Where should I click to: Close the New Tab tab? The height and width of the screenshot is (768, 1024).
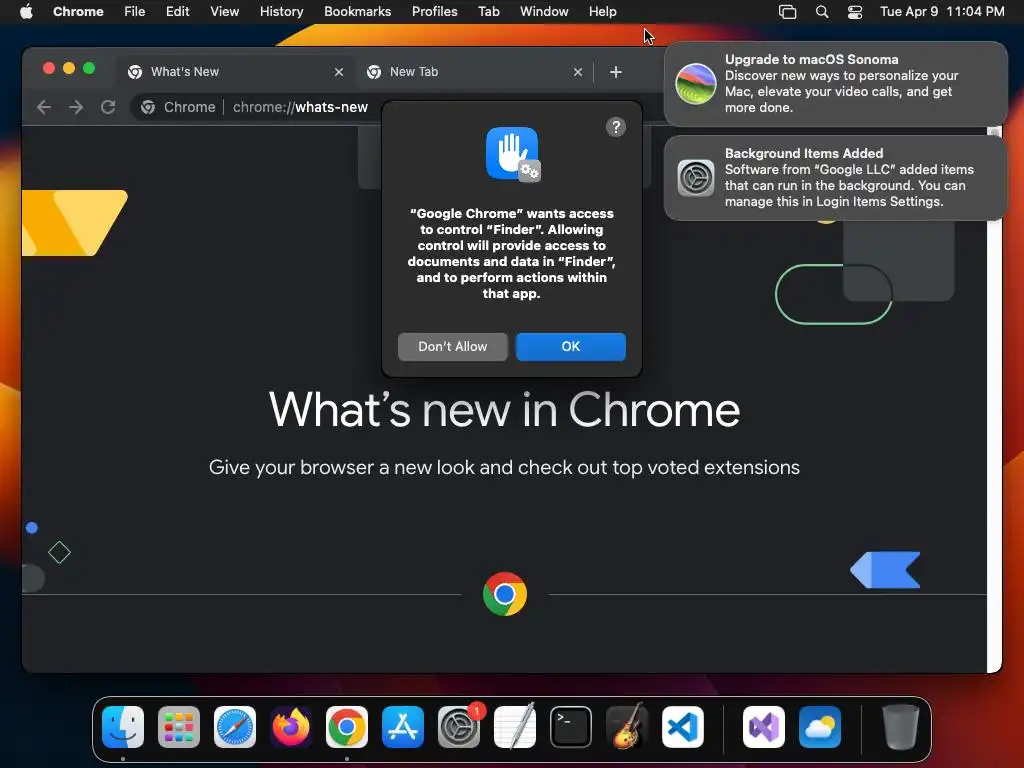[x=577, y=72]
